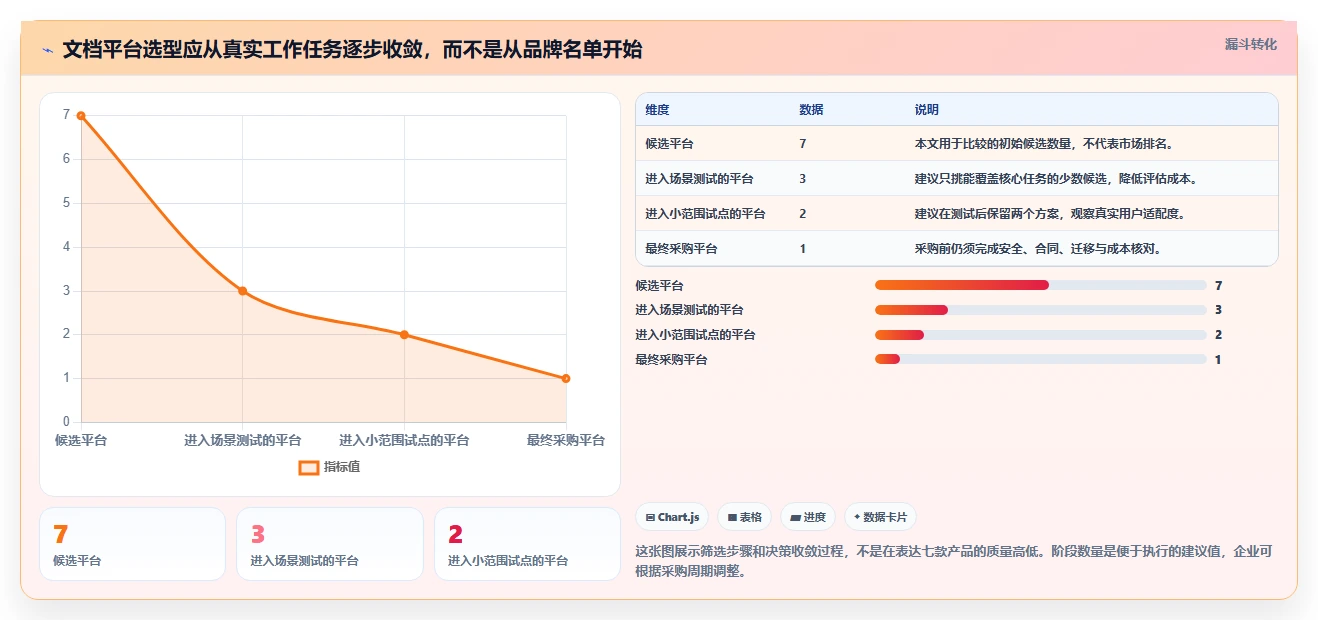
Task: Click the 进入小范围试点的平台 x-axis label
Action: click(x=404, y=440)
